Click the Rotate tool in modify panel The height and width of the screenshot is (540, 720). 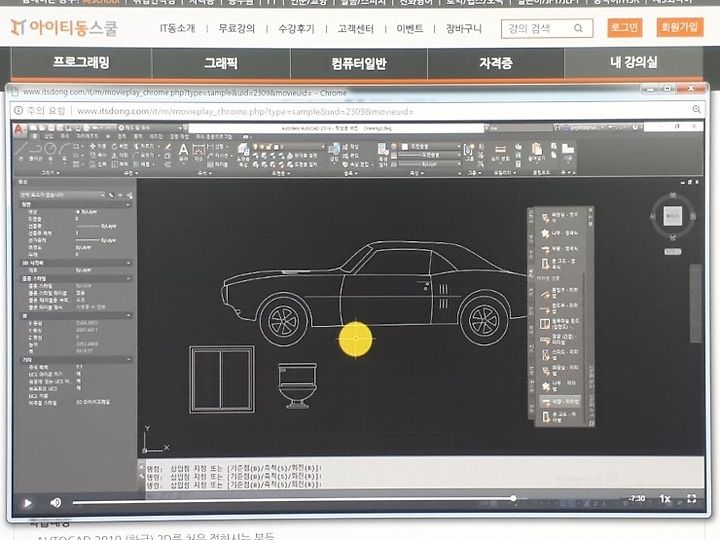(x=118, y=146)
